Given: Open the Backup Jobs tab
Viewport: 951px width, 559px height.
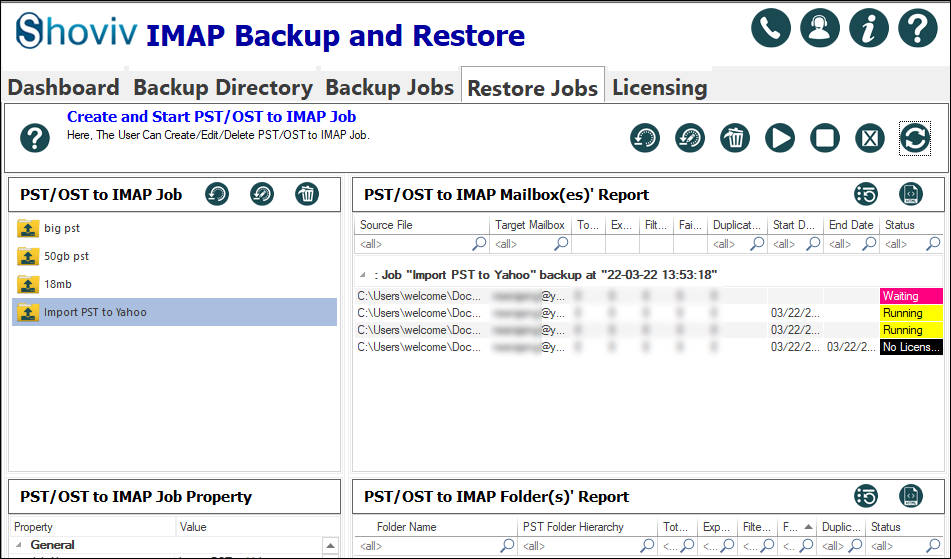Looking at the screenshot, I should (389, 87).
